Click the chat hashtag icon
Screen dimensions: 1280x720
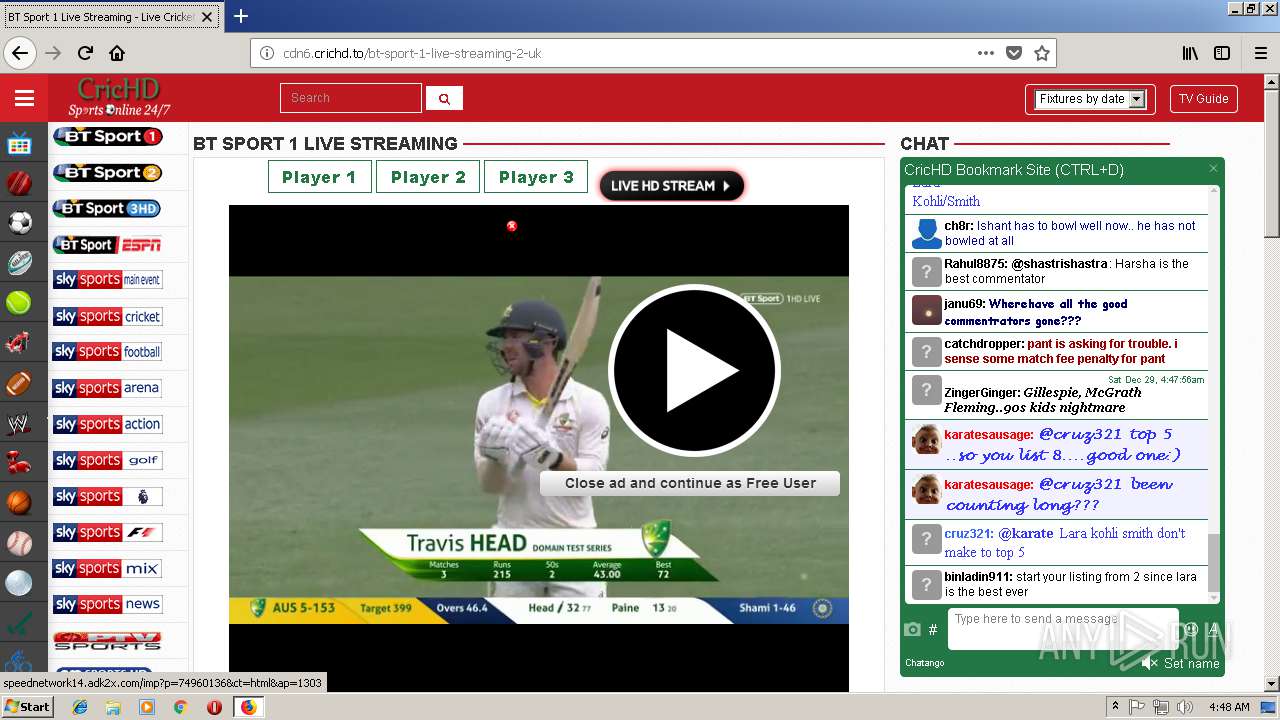point(933,629)
